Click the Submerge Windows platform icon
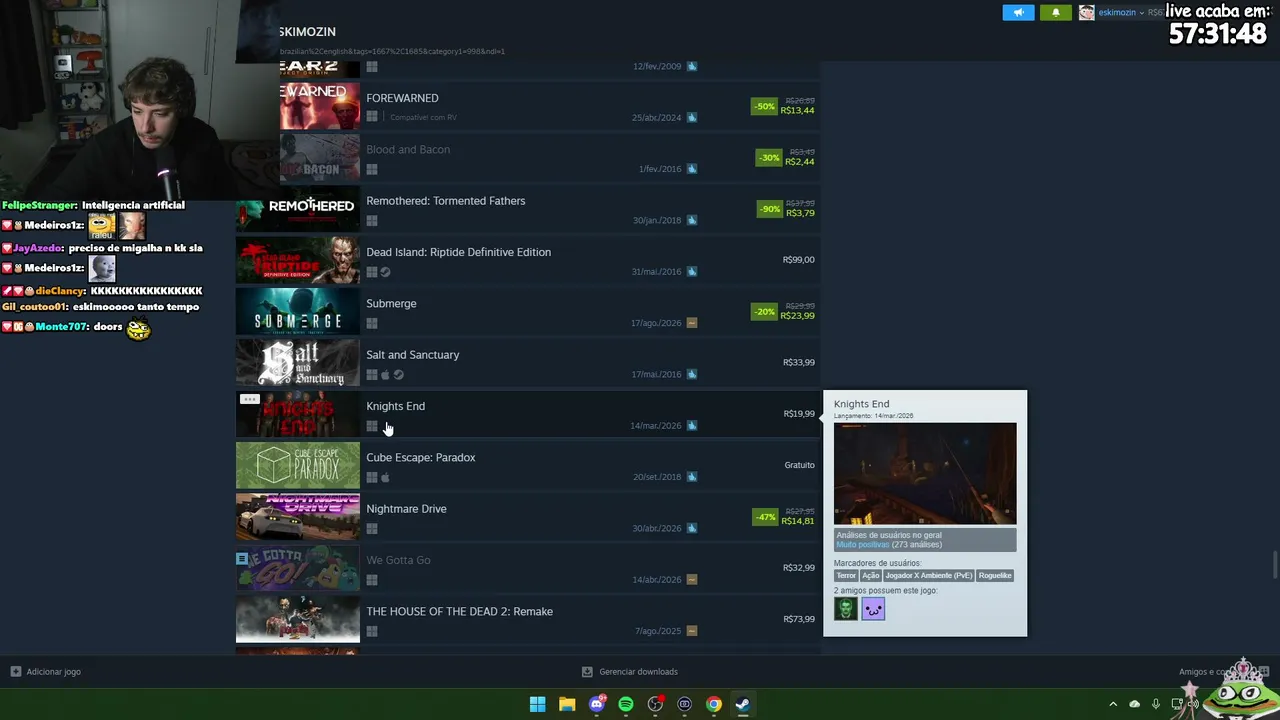Viewport: 1280px width, 720px height. coord(372,323)
